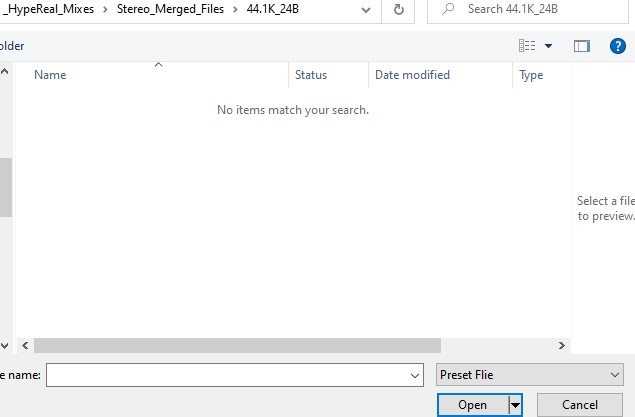Screen dimensions: 635x417
Task: Open the view options dropdown arrow
Action: pos(548,46)
